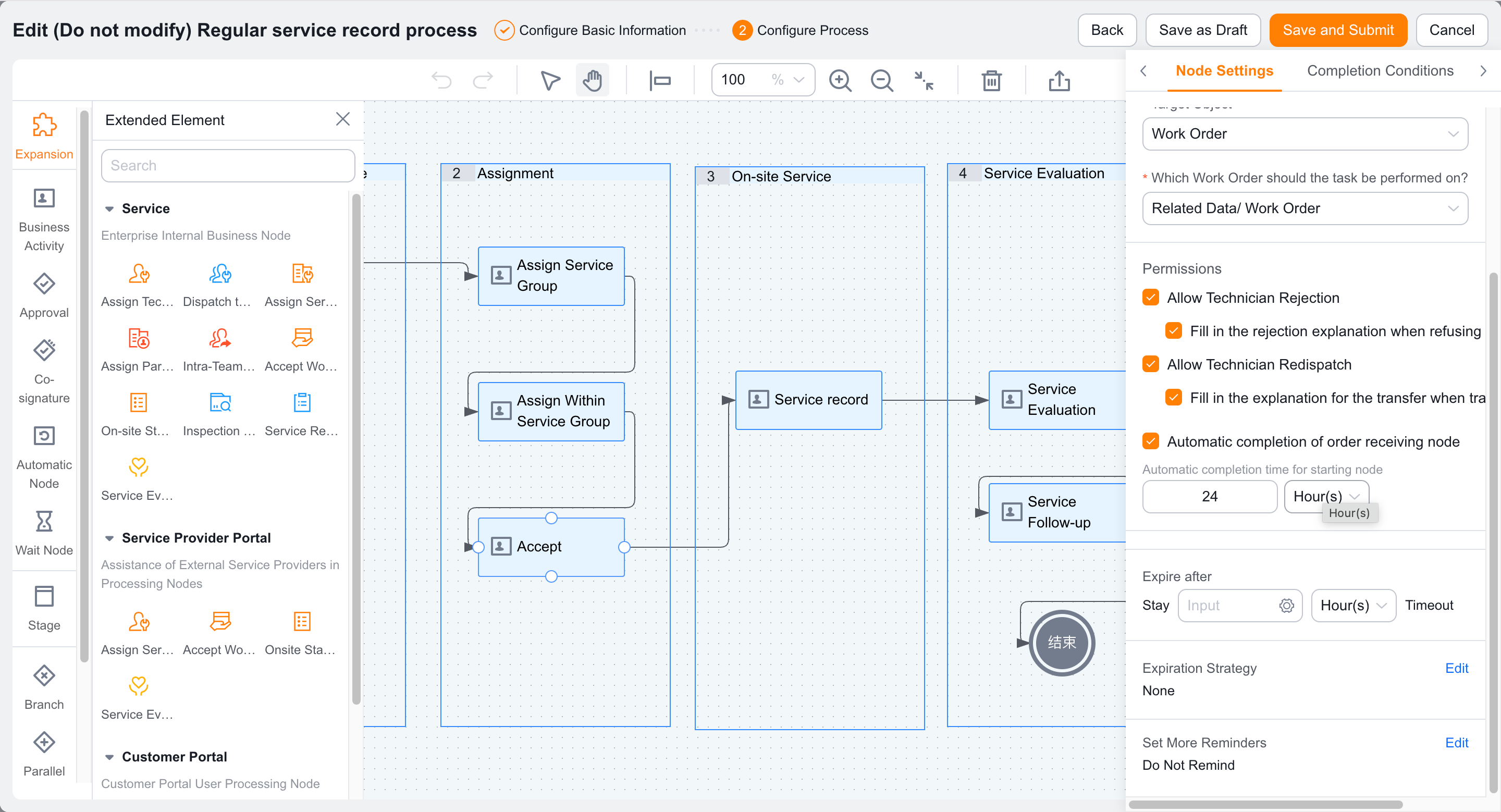Toggle Automatic completion of order receiving node
Image resolution: width=1501 pixels, height=812 pixels.
pyautogui.click(x=1150, y=441)
